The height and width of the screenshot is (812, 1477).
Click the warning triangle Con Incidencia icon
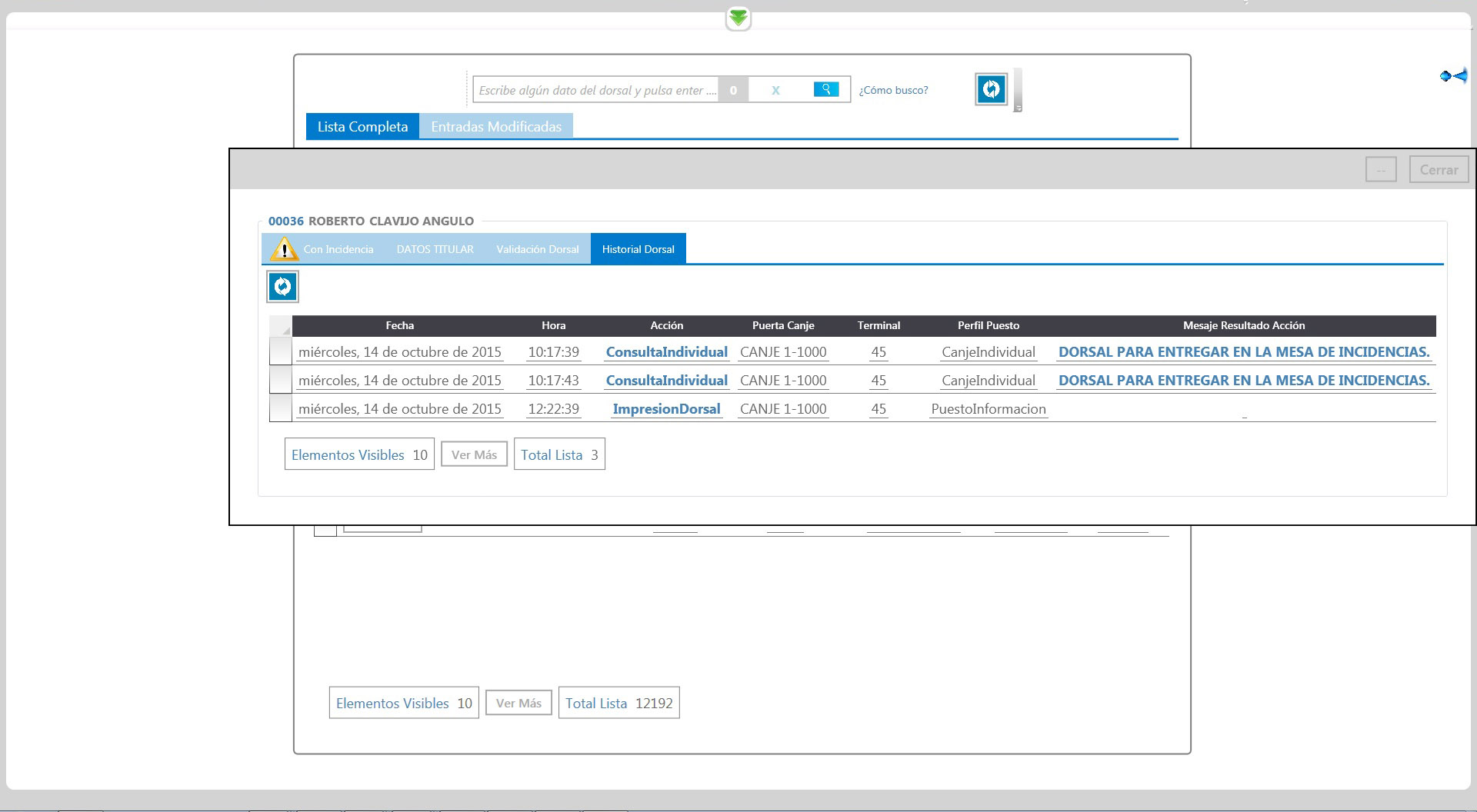click(x=285, y=249)
